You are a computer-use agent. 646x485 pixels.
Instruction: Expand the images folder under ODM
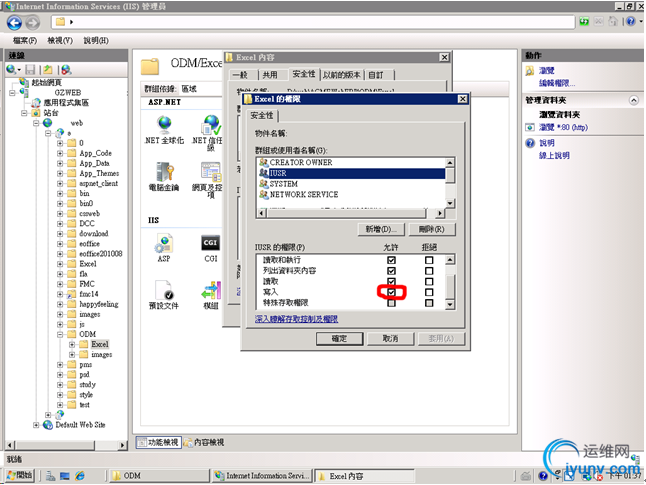(x=72, y=354)
